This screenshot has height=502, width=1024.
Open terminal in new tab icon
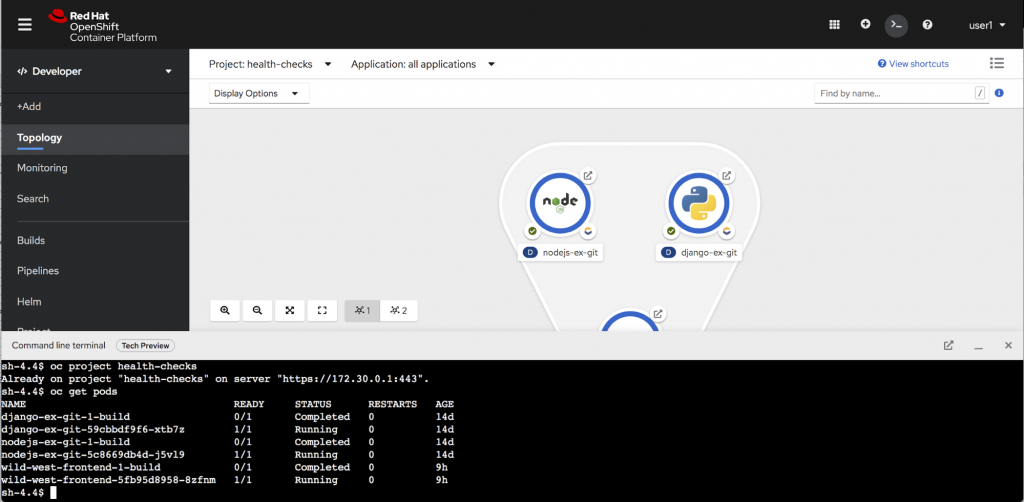[x=948, y=345]
